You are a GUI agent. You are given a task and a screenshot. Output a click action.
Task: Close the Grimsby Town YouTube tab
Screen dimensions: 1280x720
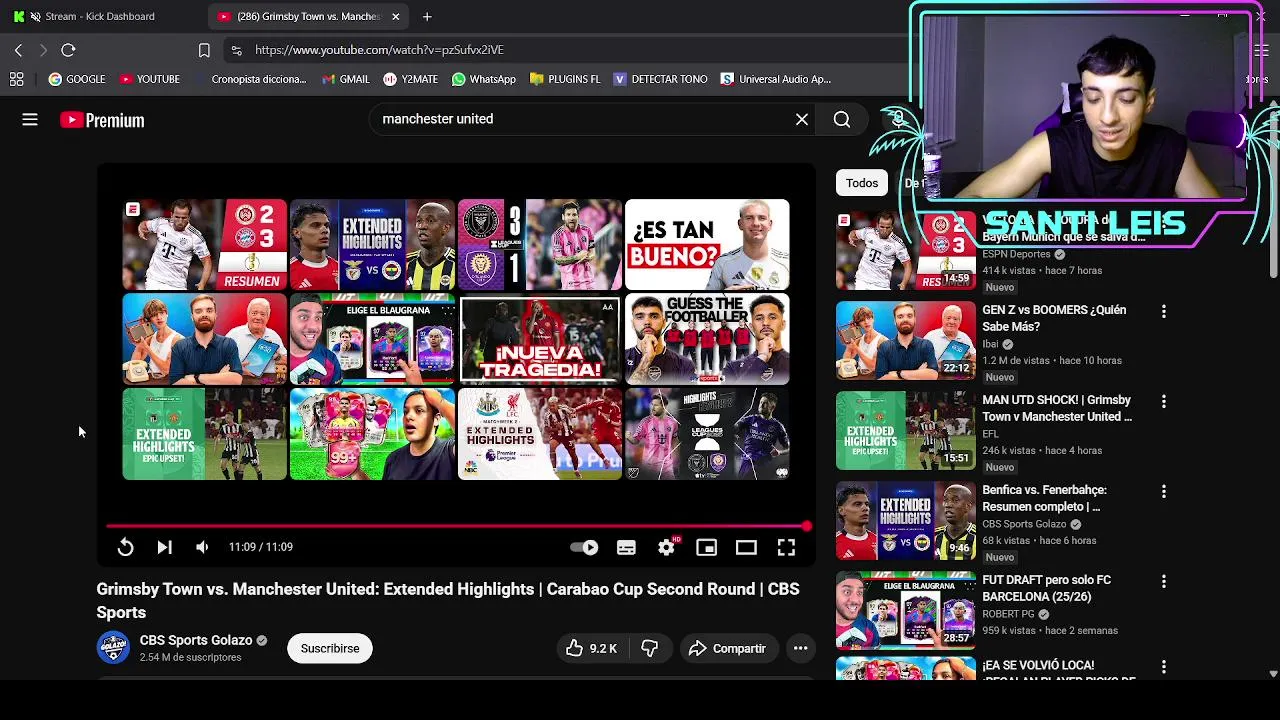pos(396,16)
